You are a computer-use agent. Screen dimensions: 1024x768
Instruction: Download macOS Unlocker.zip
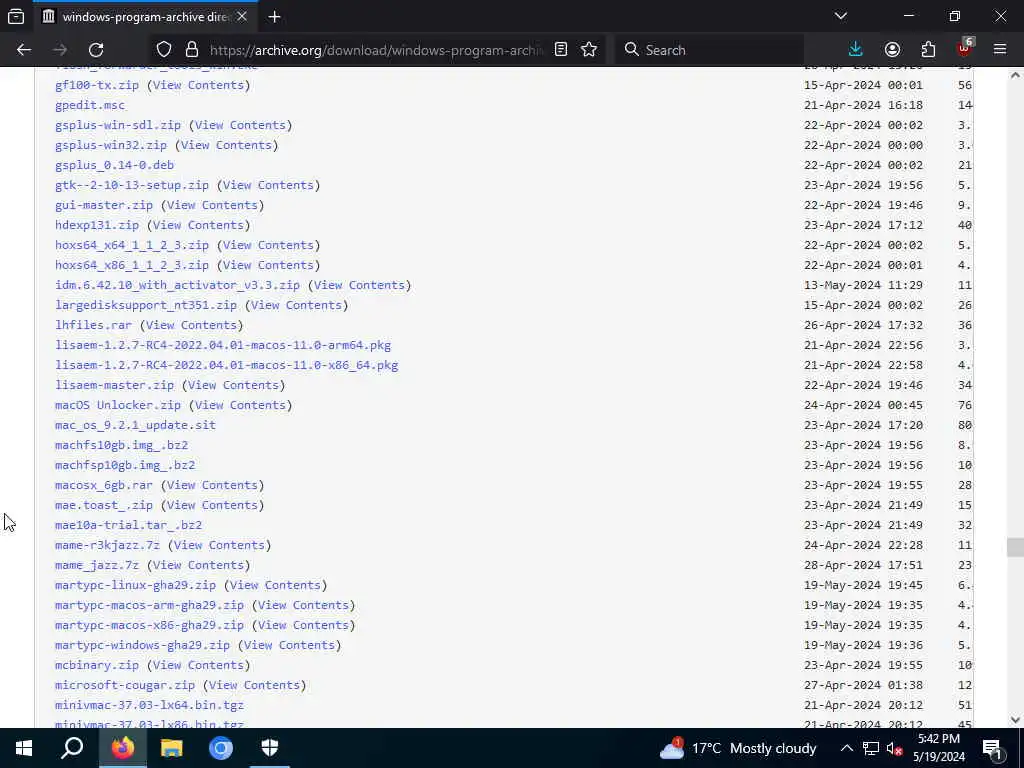click(118, 405)
